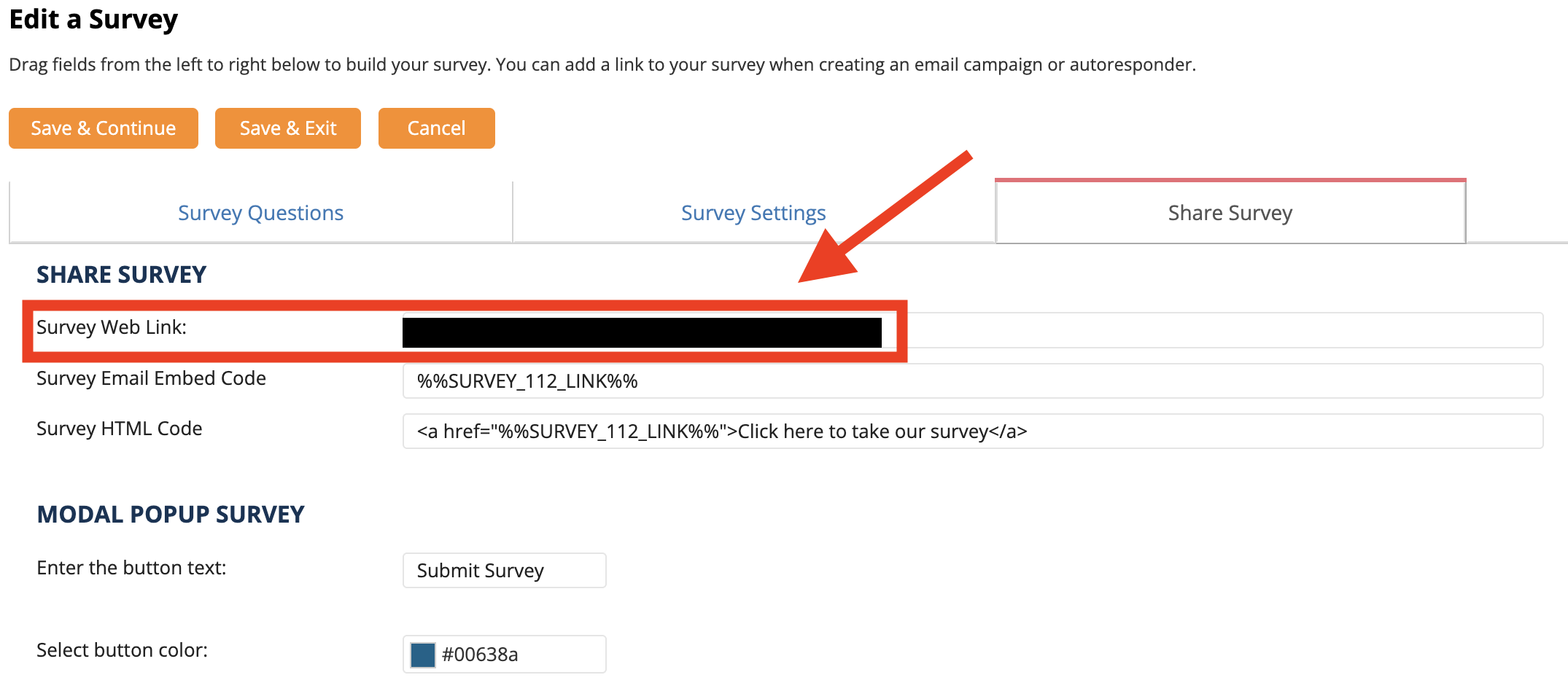Focus the Submit Survey button text field
Viewport: 1568px width, 691px height.
pos(505,570)
